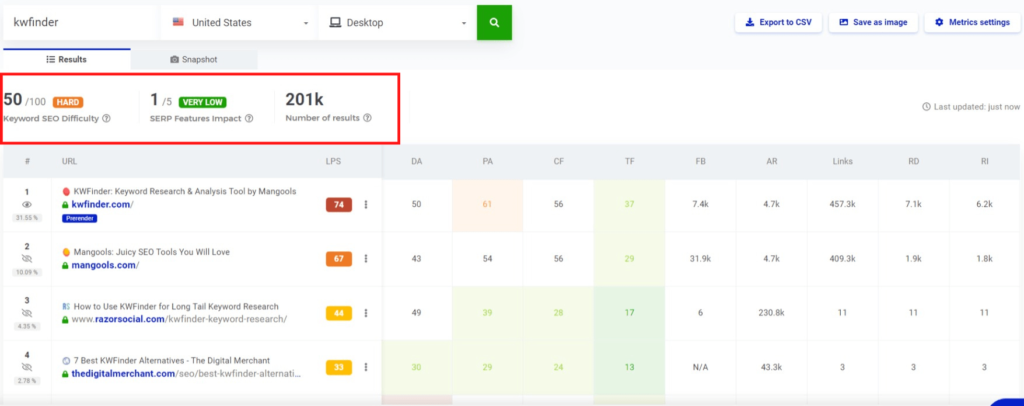This screenshot has height=406, width=1024.
Task: Click the AR column header
Action: coord(772,161)
